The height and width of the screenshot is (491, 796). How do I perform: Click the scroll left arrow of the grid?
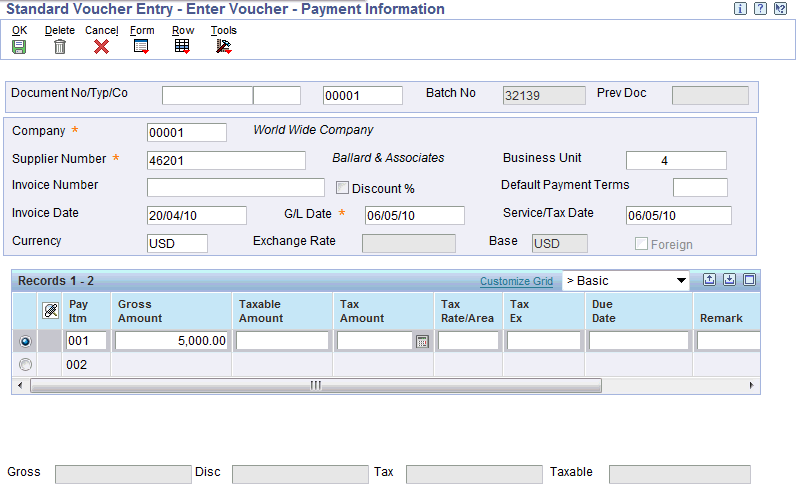(20, 385)
